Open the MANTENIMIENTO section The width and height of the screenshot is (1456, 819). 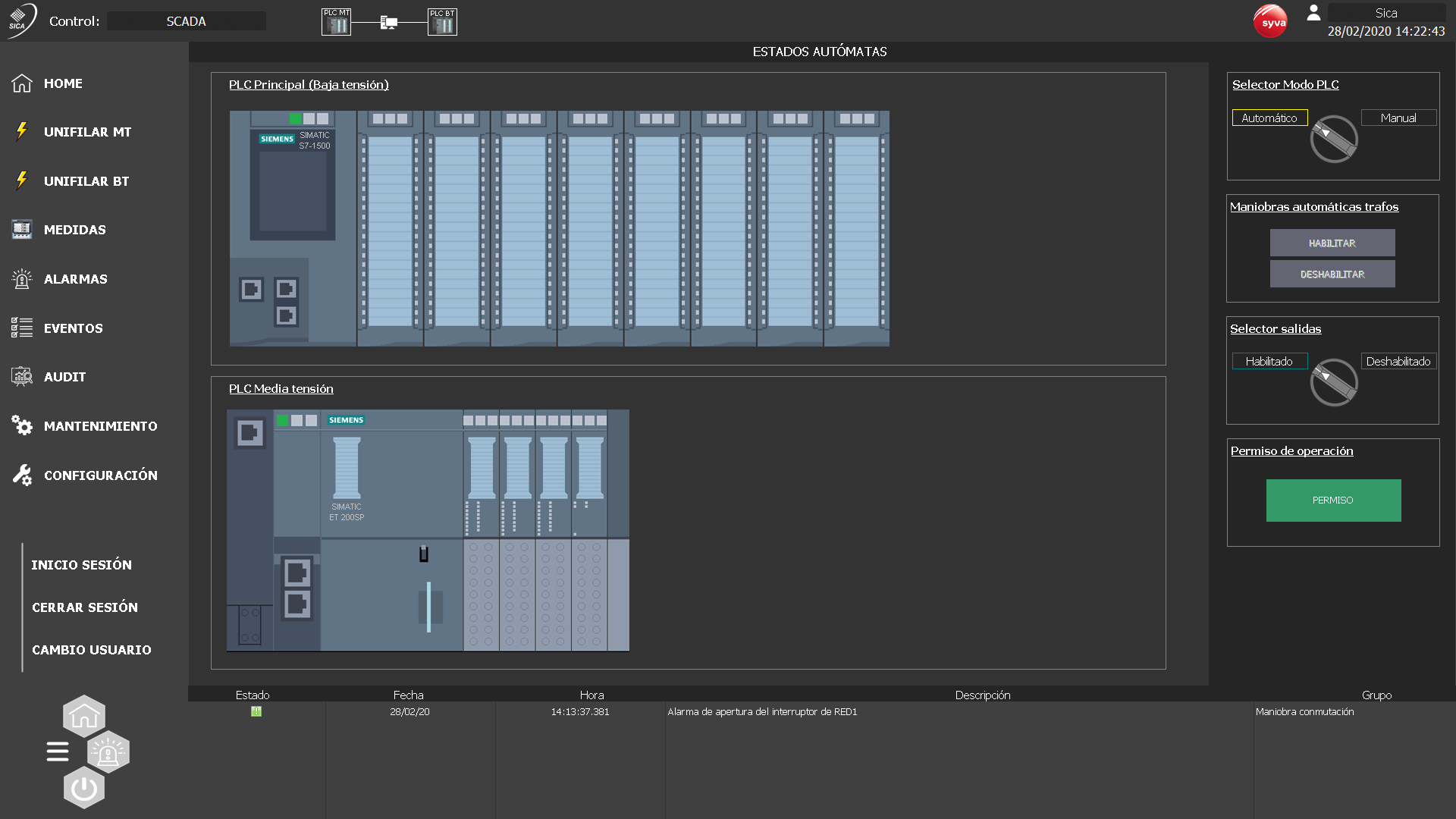pyautogui.click(x=100, y=426)
